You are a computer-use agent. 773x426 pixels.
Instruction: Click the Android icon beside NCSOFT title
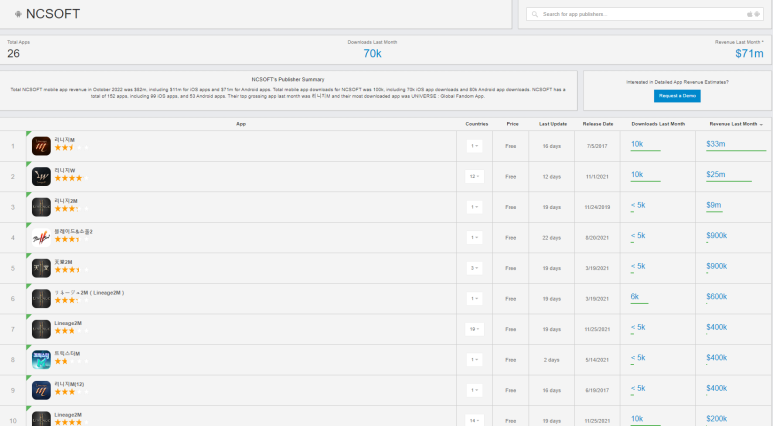pos(18,14)
